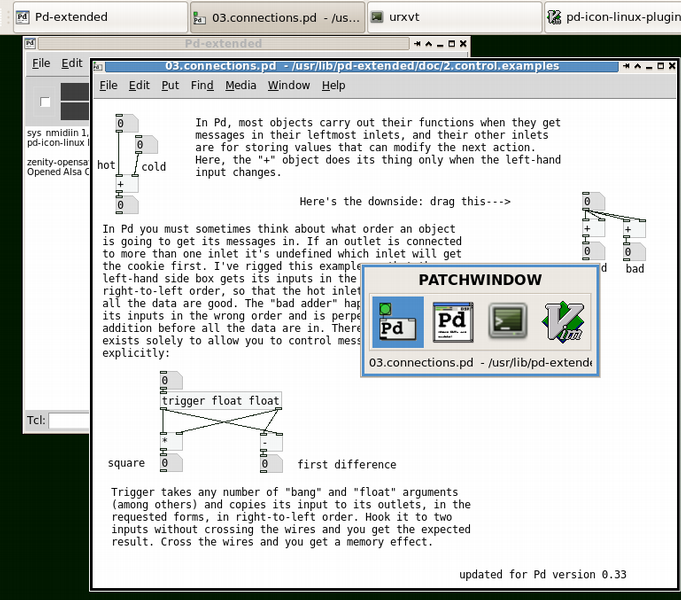Image resolution: width=681 pixels, height=600 pixels.
Task: Select the Vim icon in the PATCHWINDOW switcher
Action: (x=563, y=322)
